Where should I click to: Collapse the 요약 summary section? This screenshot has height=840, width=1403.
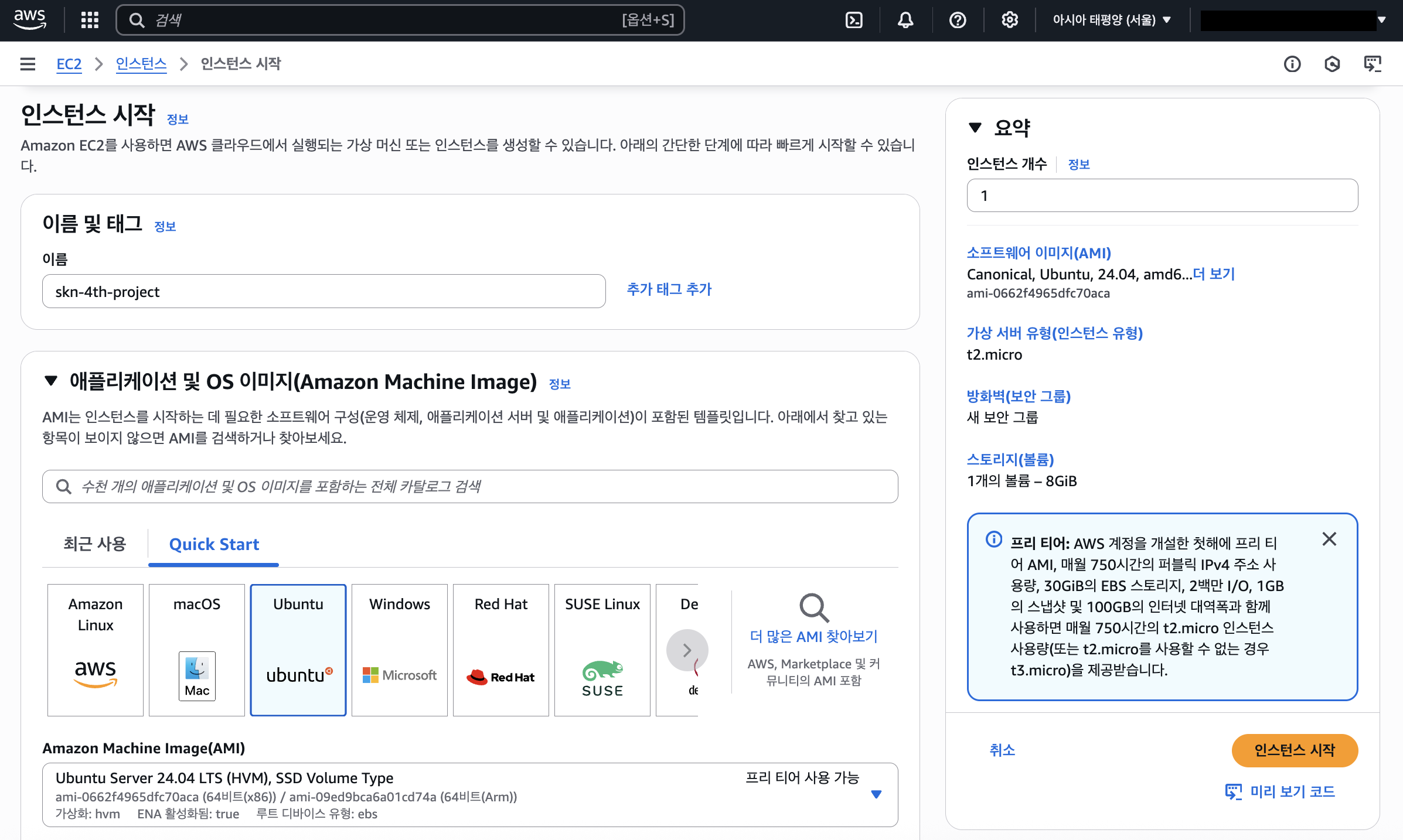pyautogui.click(x=975, y=128)
